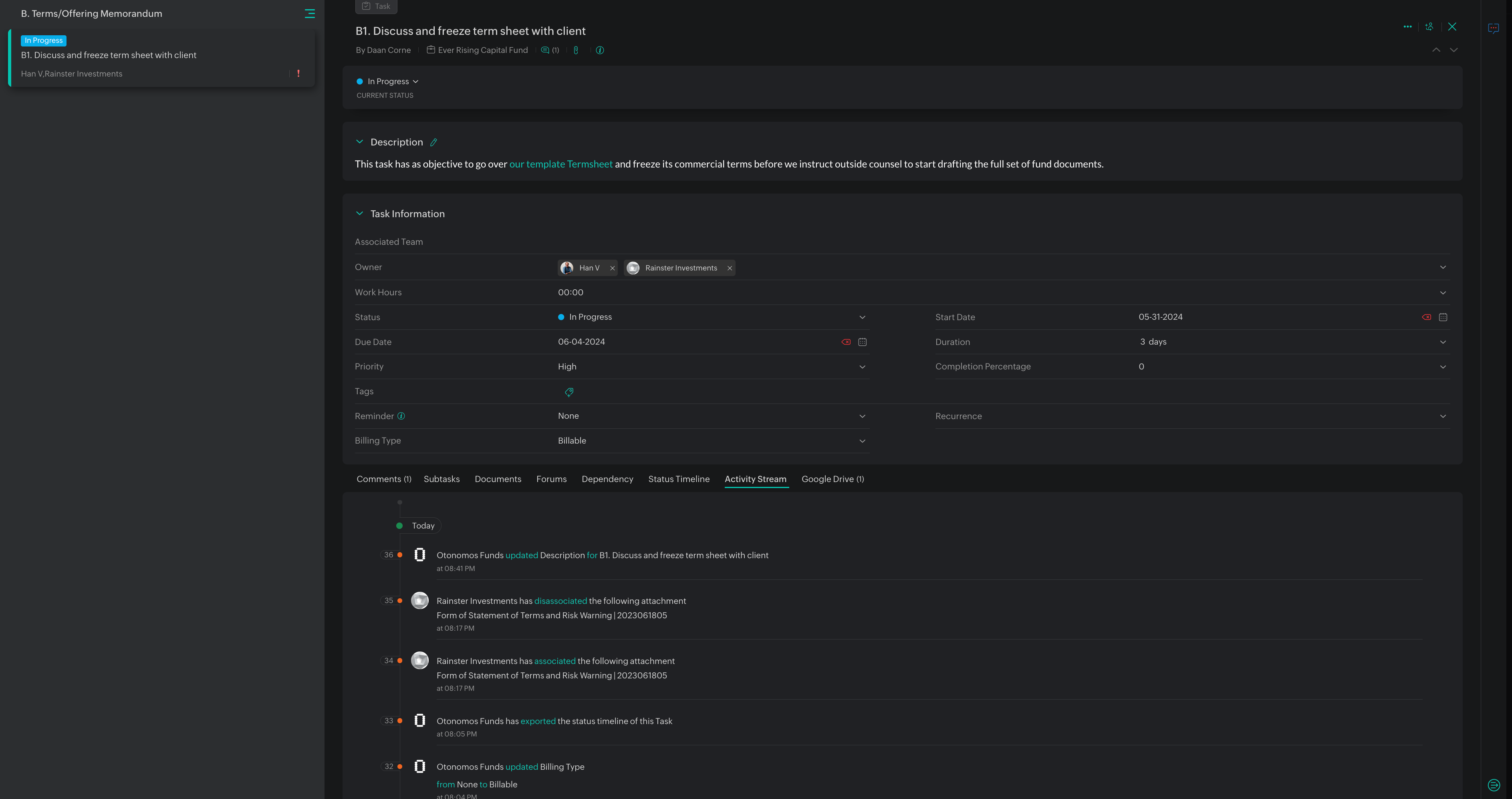Viewport: 1512px width, 799px height.
Task: Open the list menu icon beside Terms/Offering Memorandum
Action: tap(309, 14)
